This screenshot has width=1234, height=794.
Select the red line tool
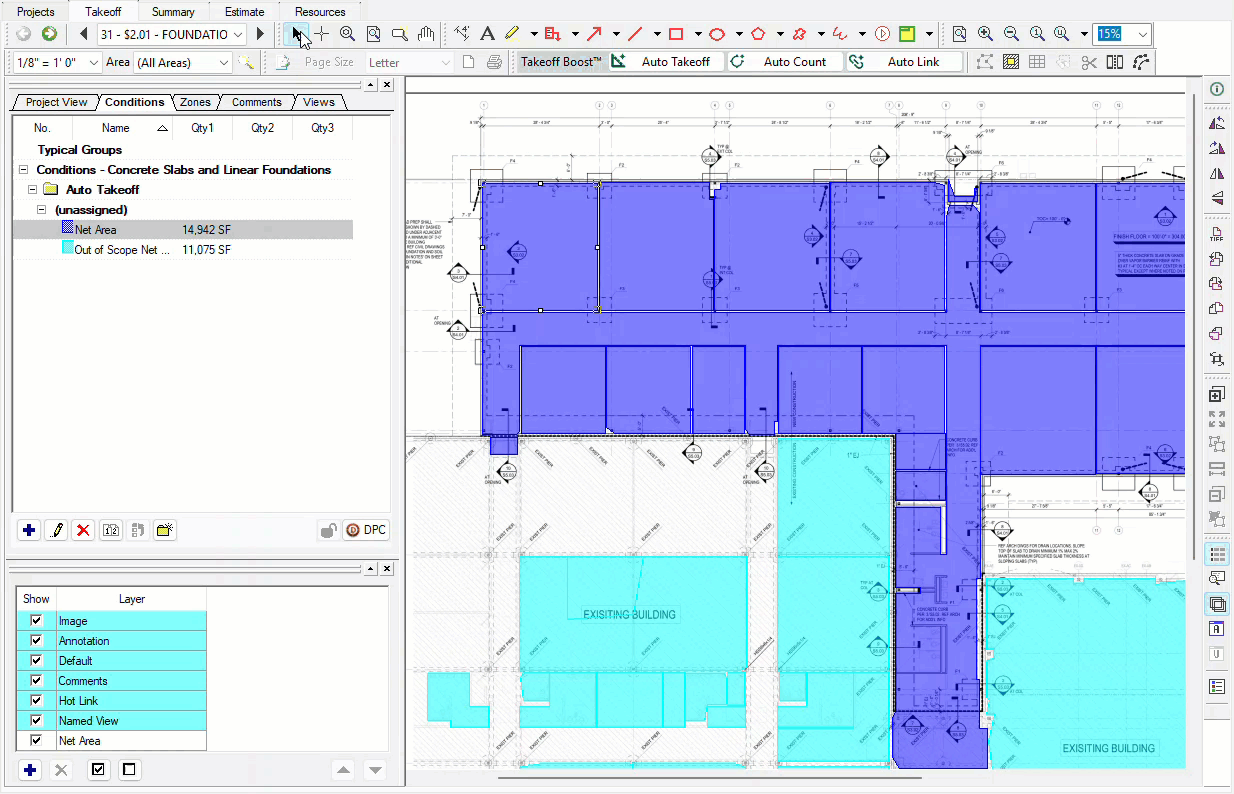pos(634,34)
